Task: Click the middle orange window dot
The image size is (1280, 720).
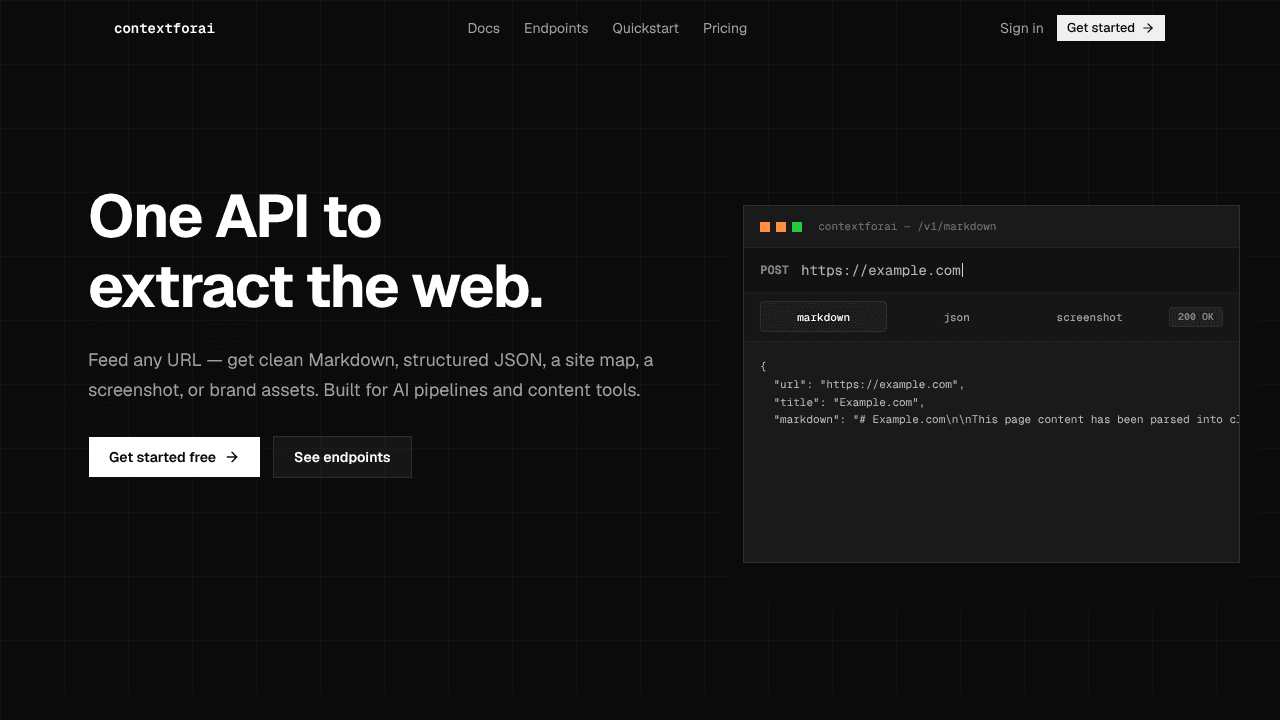Action: (x=781, y=227)
